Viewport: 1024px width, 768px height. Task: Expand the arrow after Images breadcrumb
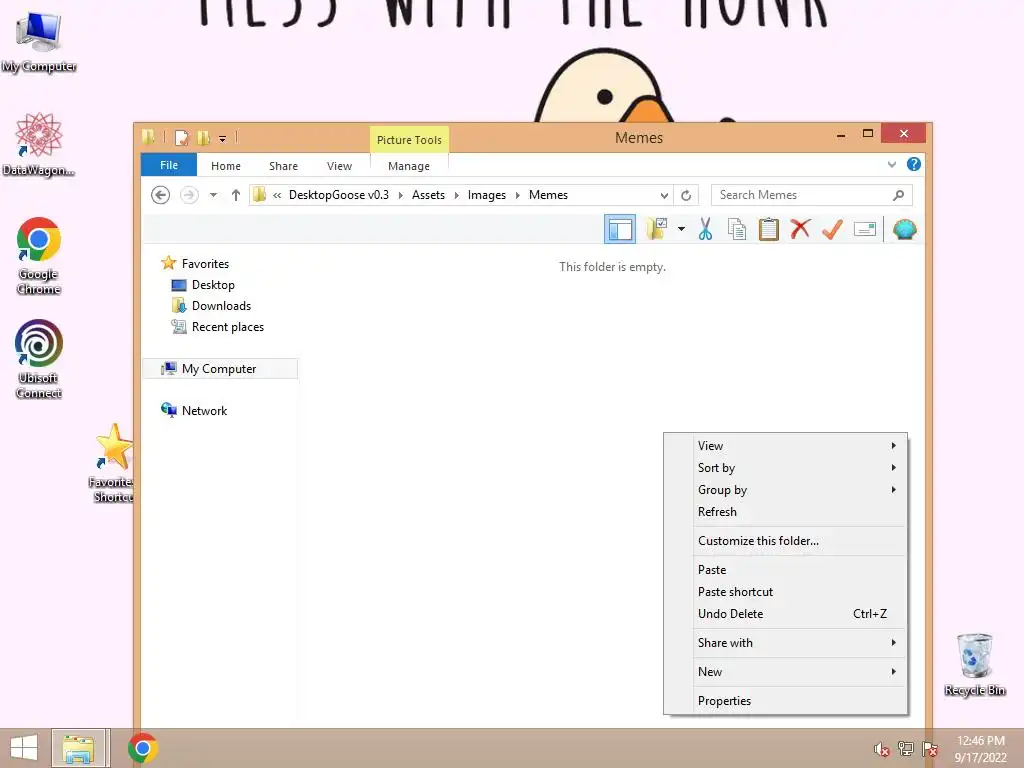(517, 195)
